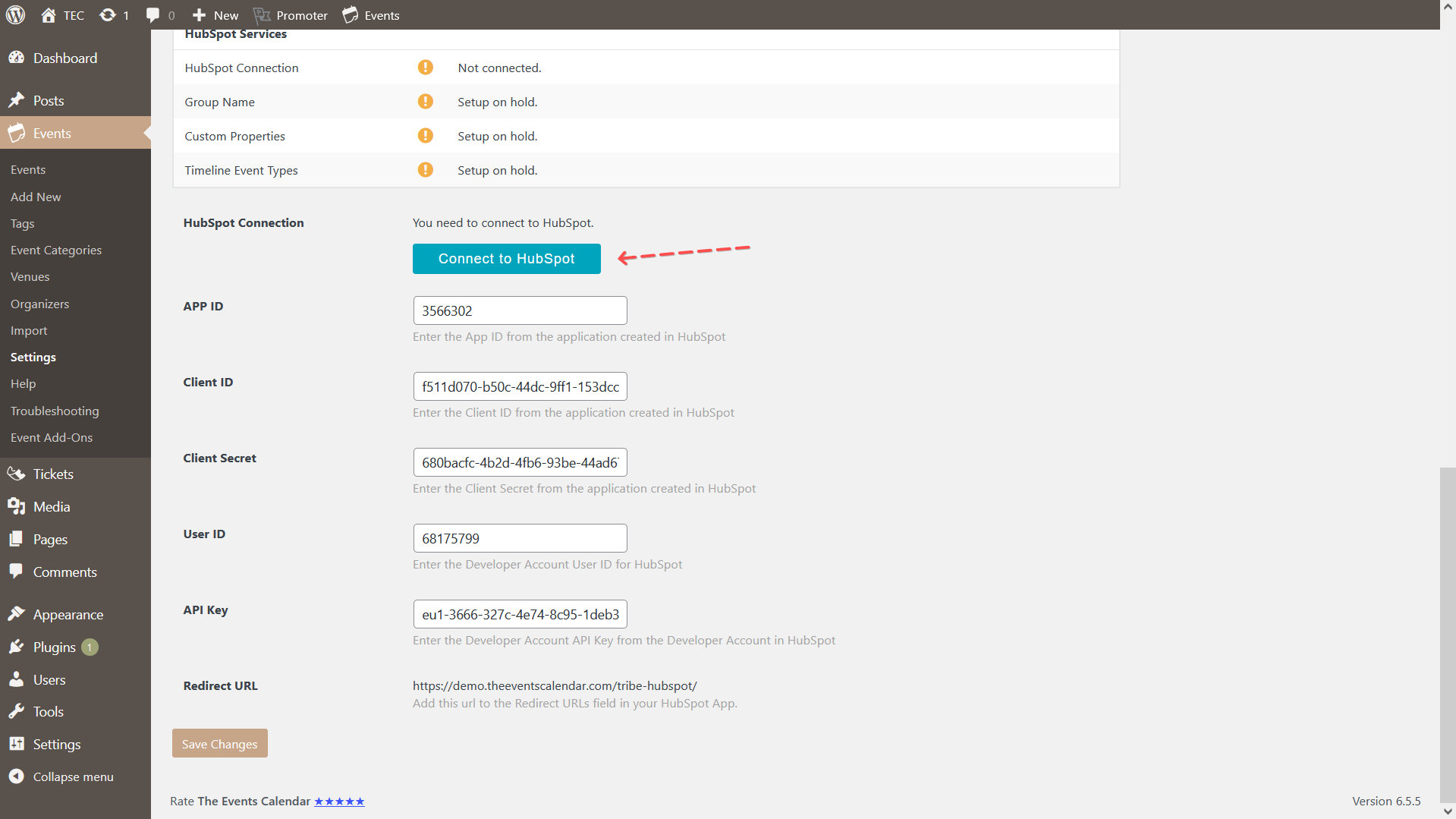
Task: Open the Appearance menu in sidebar
Action: point(68,614)
